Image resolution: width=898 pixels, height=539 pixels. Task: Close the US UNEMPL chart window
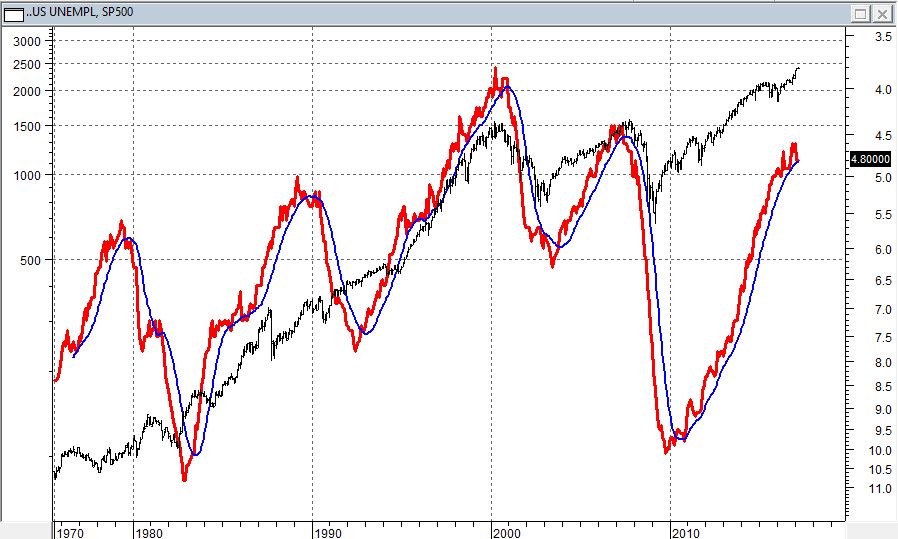click(883, 14)
